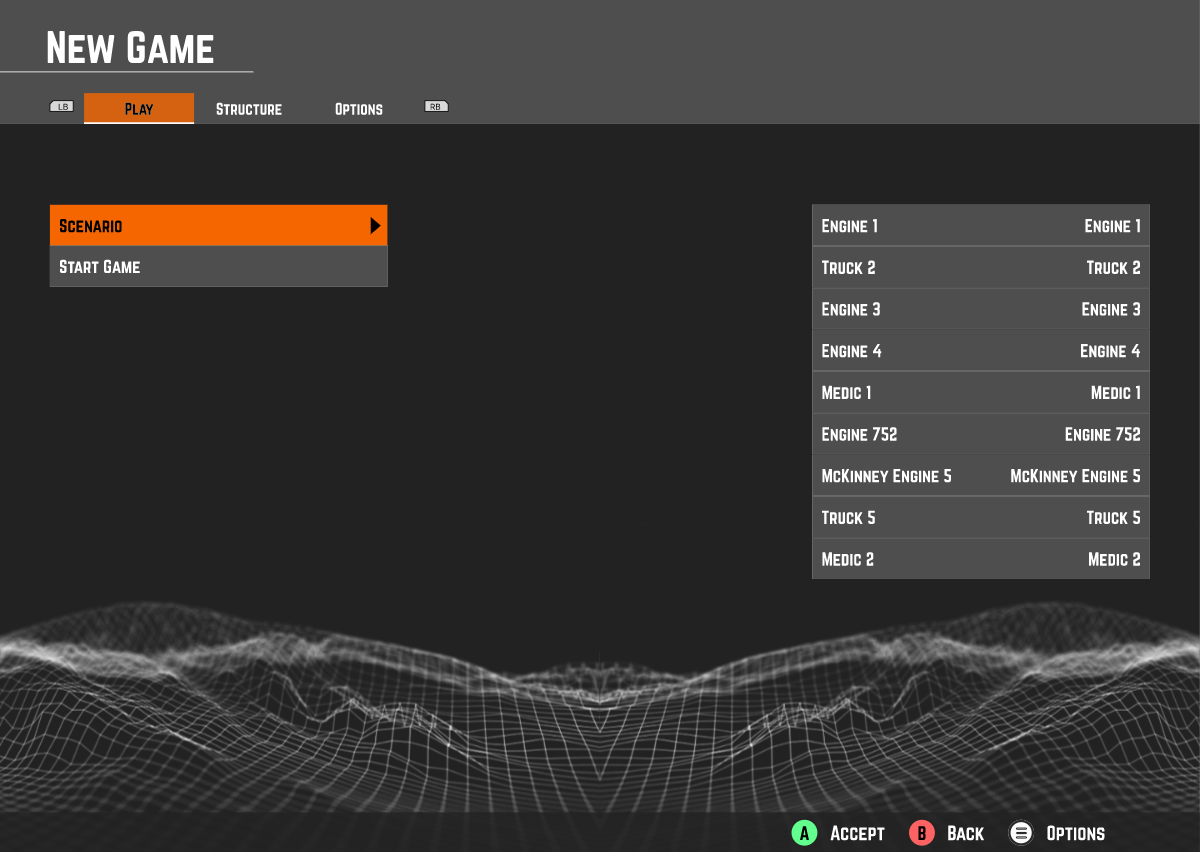
Task: Click the LB bumper icon
Action: [62, 106]
